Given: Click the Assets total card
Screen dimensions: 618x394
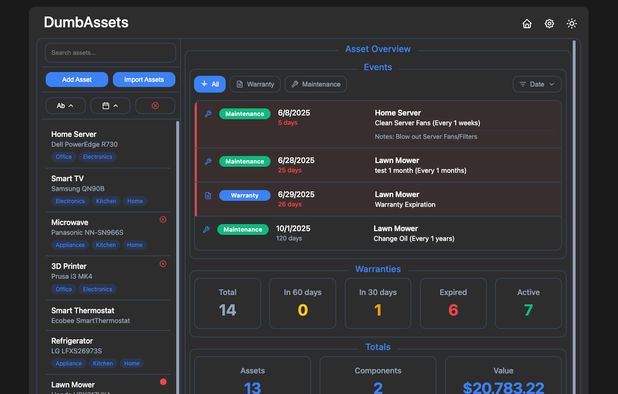Looking at the screenshot, I should [x=253, y=375].
